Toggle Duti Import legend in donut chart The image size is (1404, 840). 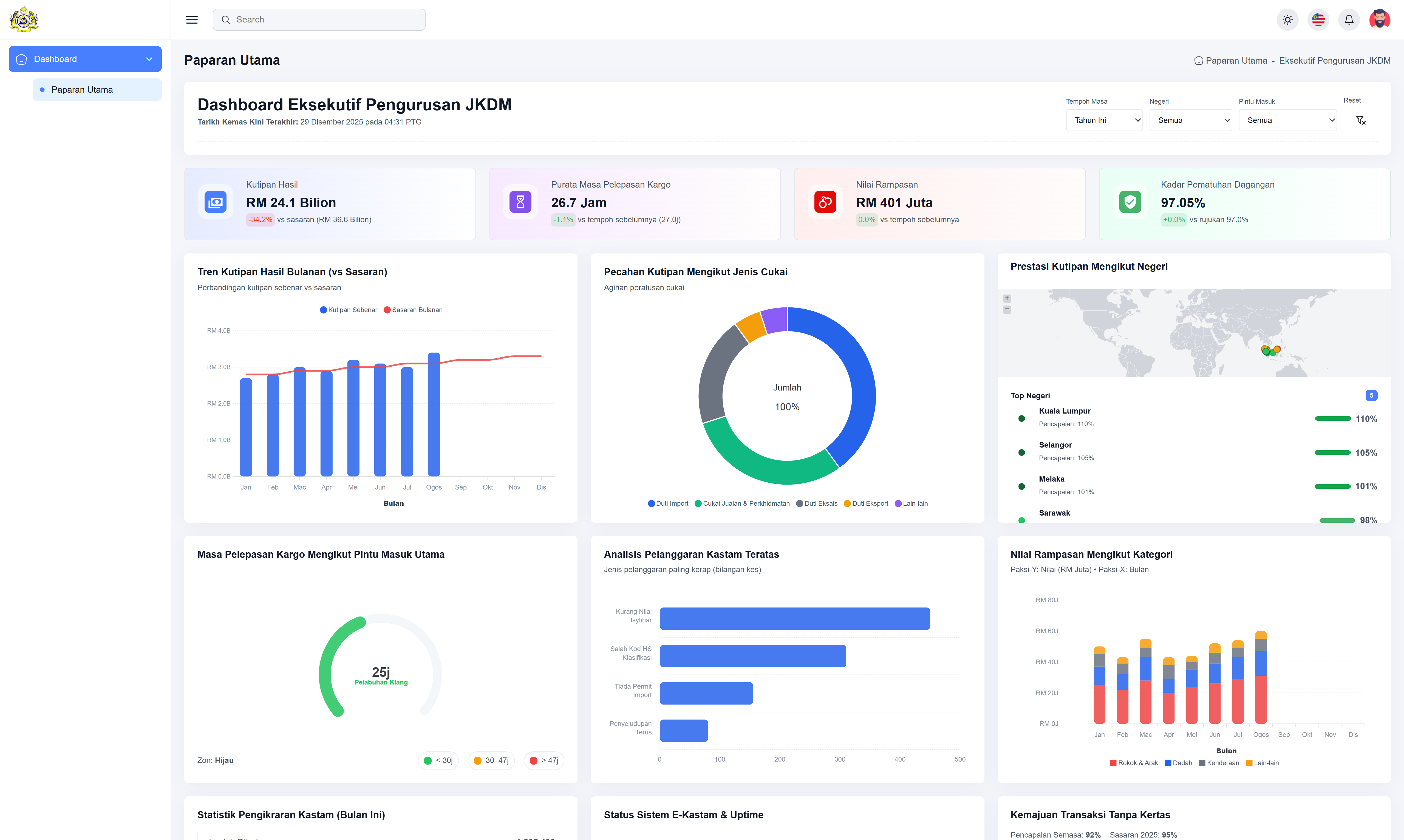(x=668, y=503)
